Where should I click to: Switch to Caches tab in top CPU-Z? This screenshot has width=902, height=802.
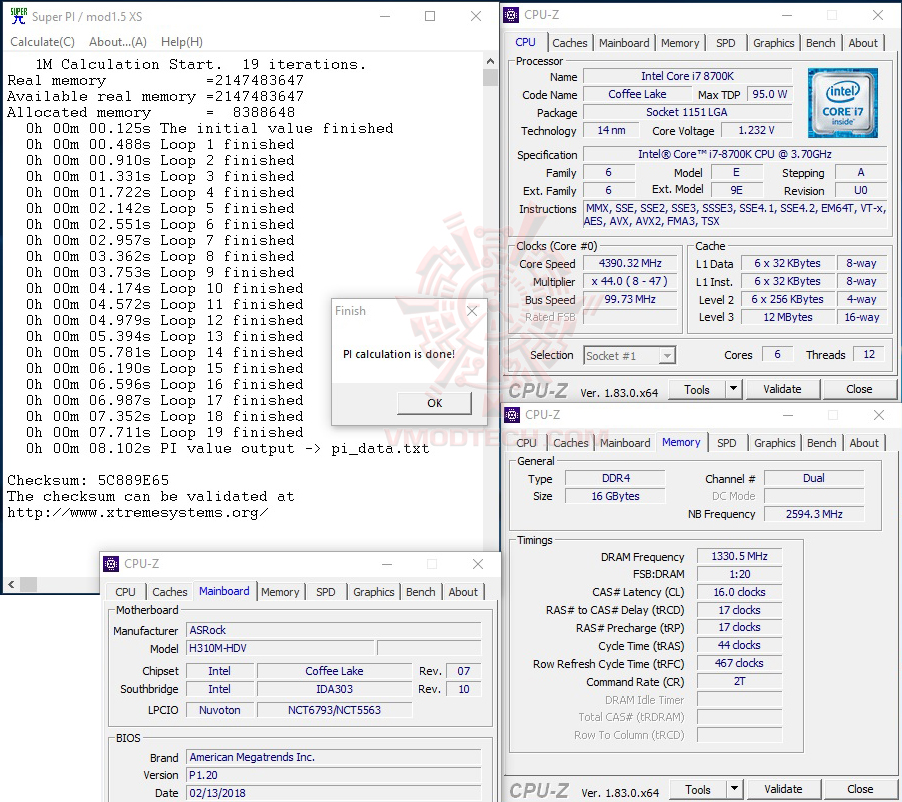570,43
